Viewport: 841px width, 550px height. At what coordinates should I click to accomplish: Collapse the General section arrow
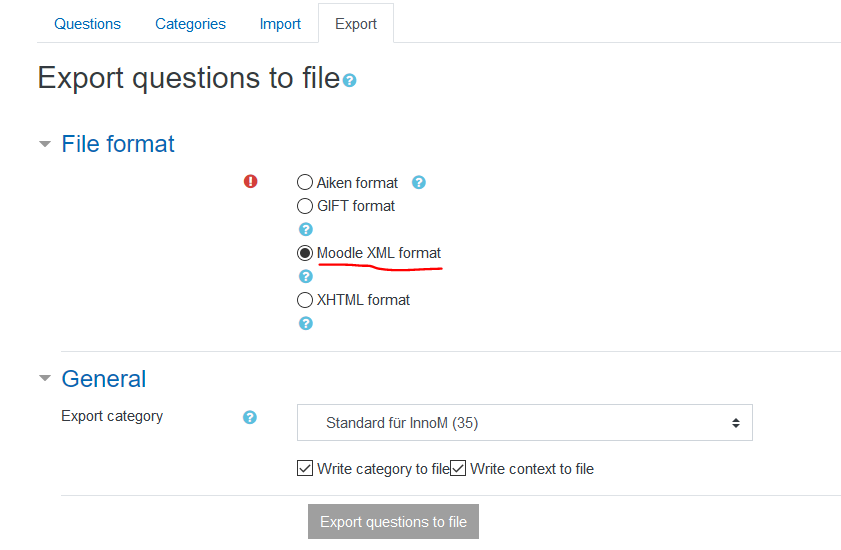[x=45, y=378]
